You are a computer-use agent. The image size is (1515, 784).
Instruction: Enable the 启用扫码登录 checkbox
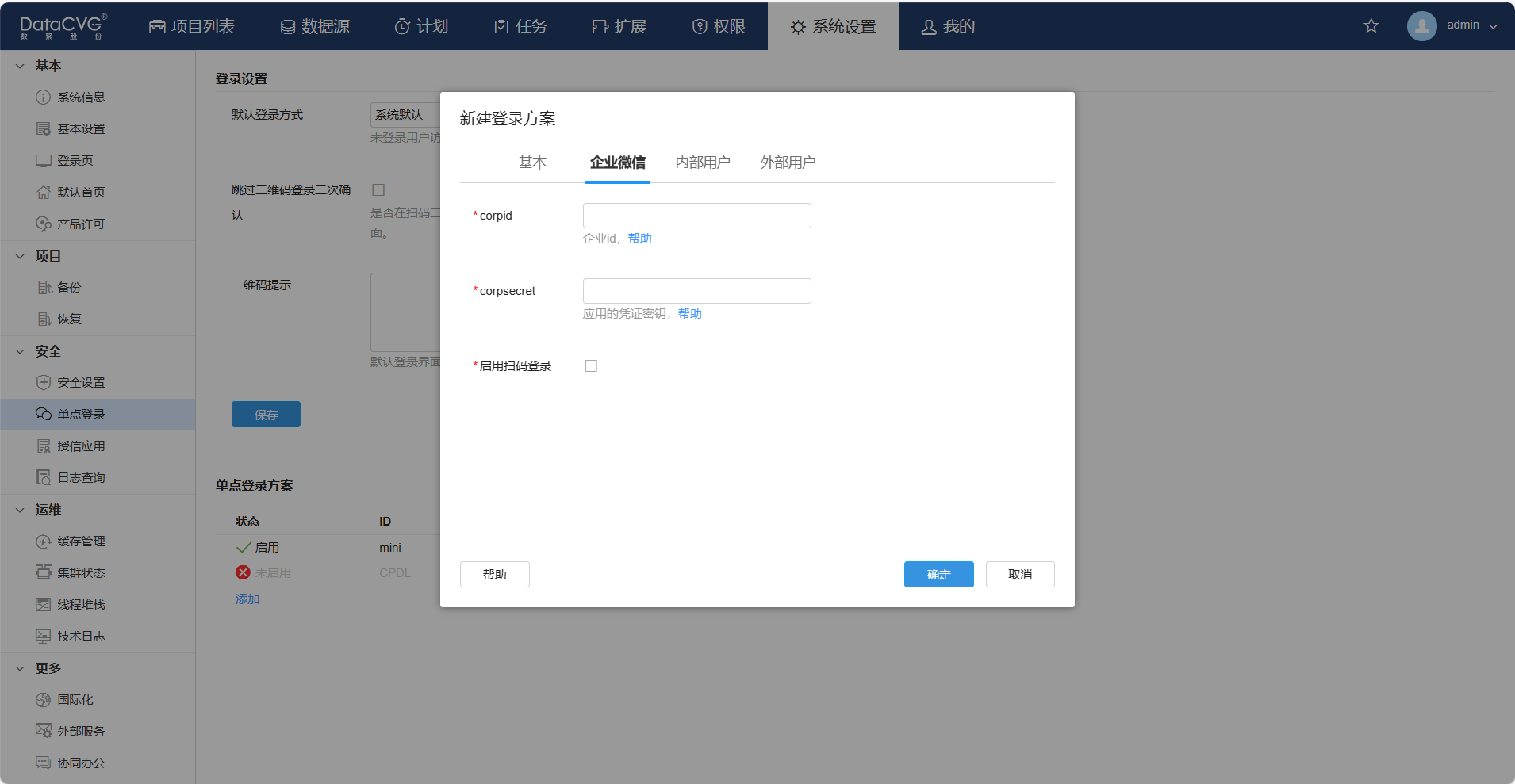591,365
